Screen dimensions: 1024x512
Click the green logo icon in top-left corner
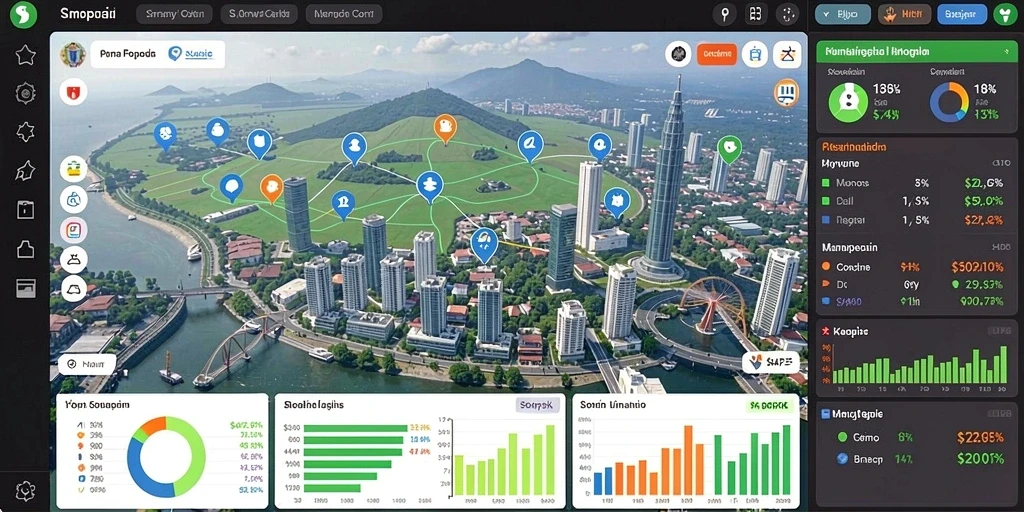coord(24,14)
